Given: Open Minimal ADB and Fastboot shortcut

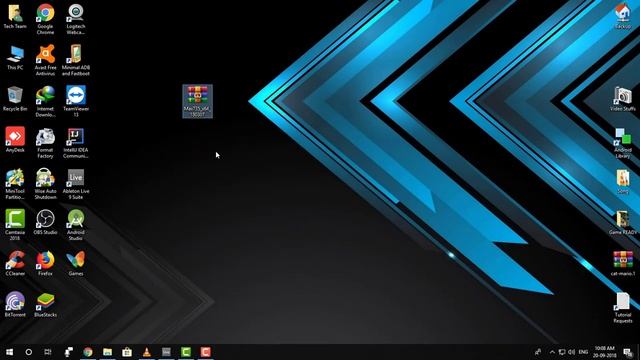Looking at the screenshot, I should [76, 60].
